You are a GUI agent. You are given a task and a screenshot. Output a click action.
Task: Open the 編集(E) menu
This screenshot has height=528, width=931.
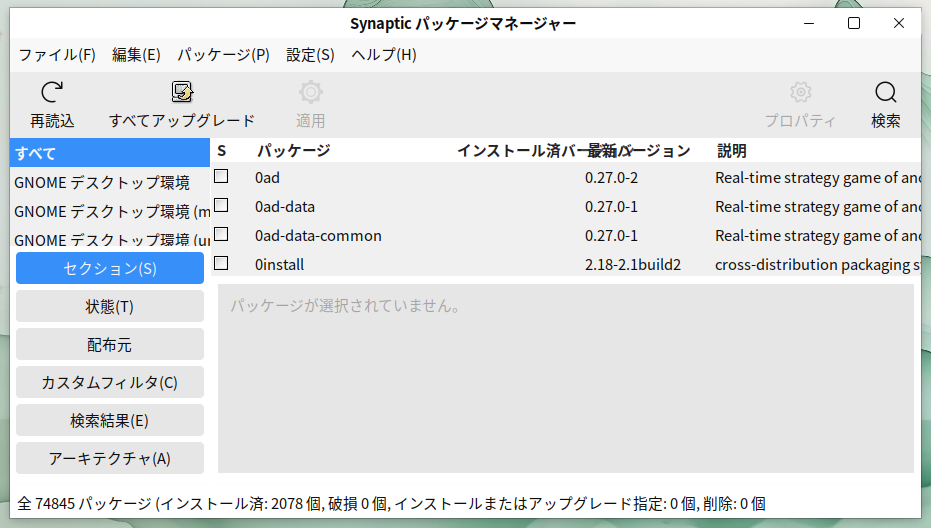(x=136, y=55)
